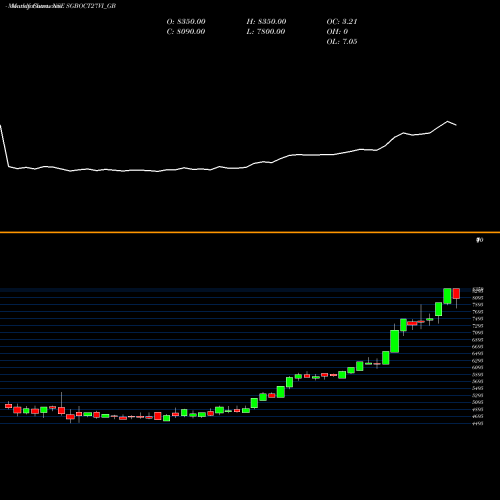Click the latest red candlestick
Screen dimensions: 500x500
(456, 294)
